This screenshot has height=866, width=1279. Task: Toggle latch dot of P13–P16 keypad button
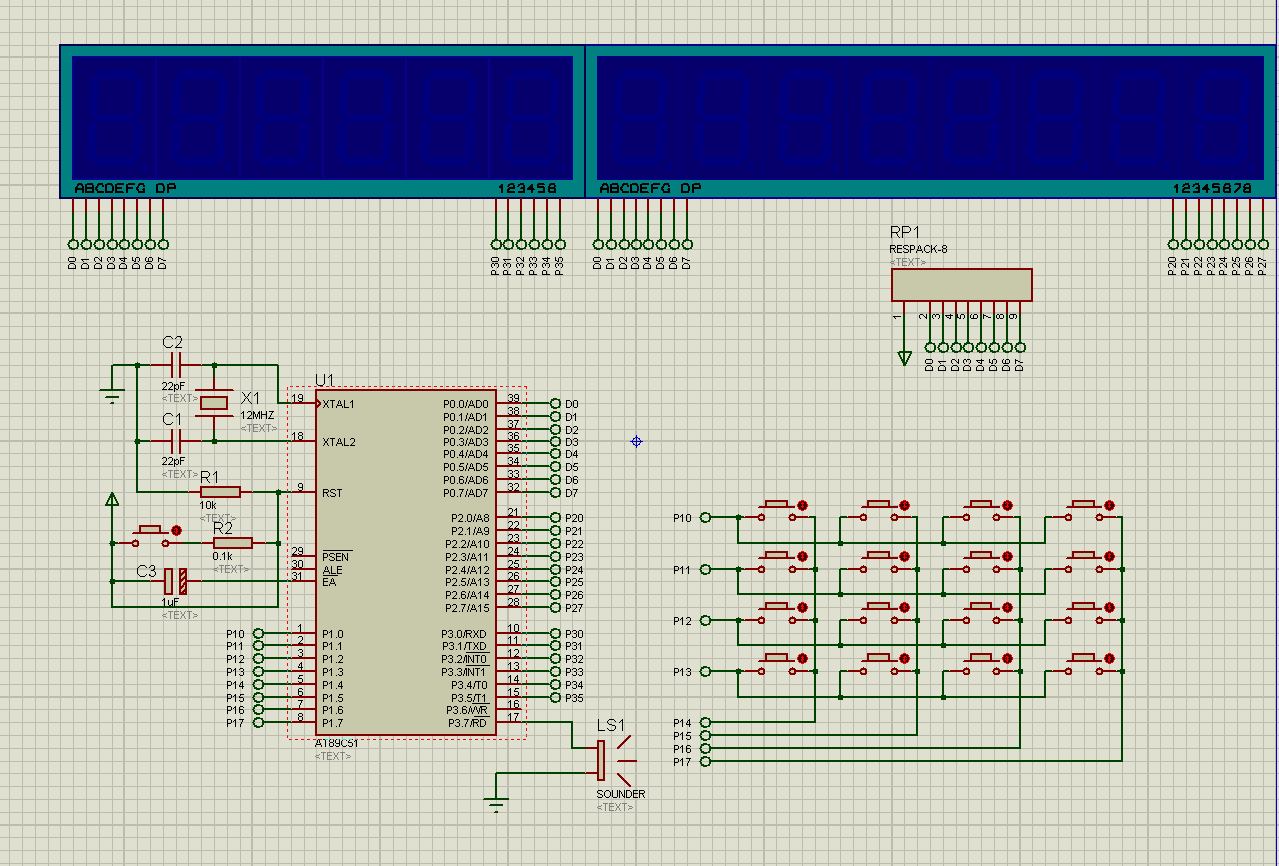tap(1008, 659)
